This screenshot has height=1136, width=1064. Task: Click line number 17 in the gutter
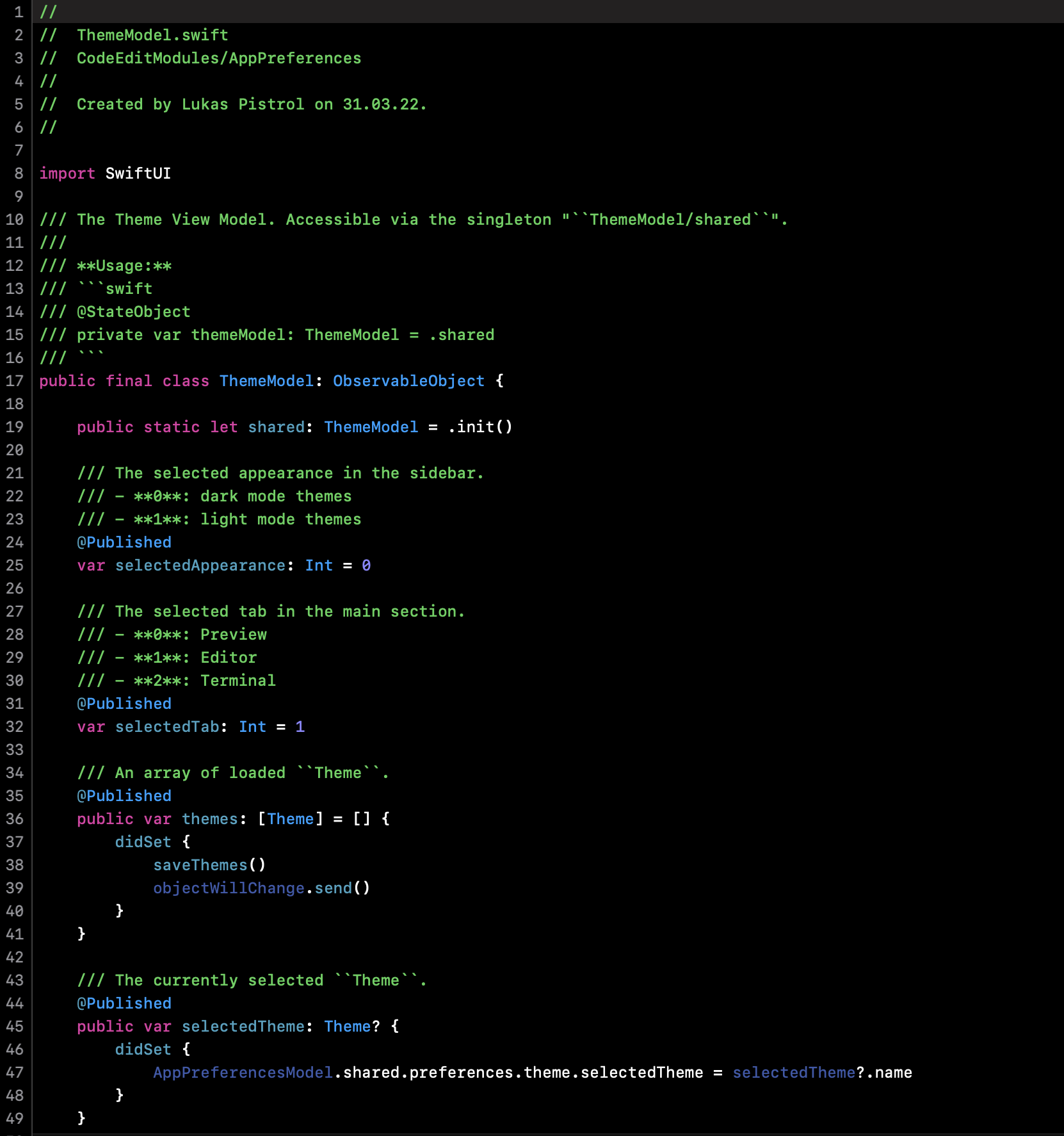15,381
